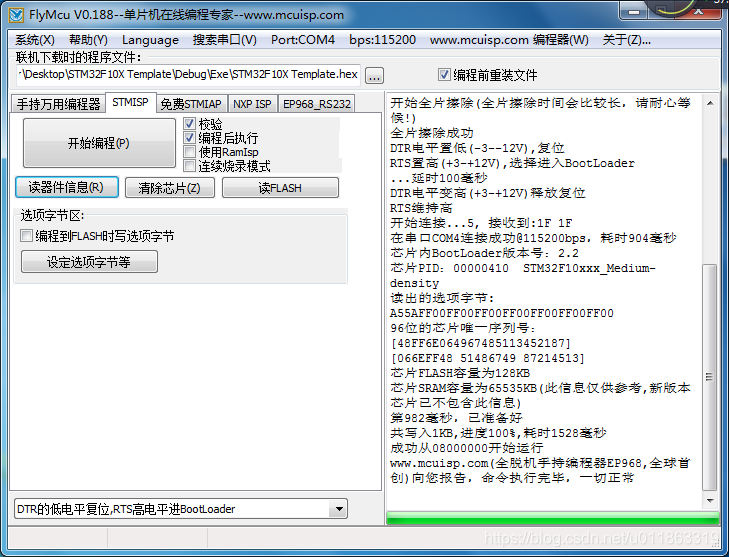729x557 pixels.
Task: Click log line 共写入1KB,进度100%
Action: tap(498, 433)
